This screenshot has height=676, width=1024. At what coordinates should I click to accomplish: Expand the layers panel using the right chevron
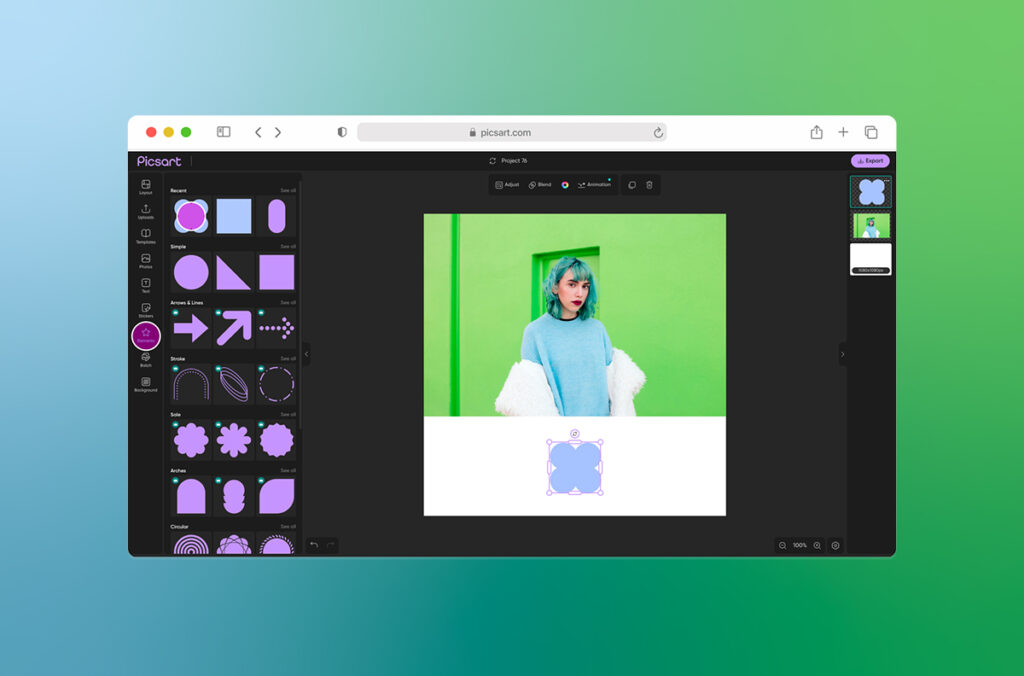(842, 354)
